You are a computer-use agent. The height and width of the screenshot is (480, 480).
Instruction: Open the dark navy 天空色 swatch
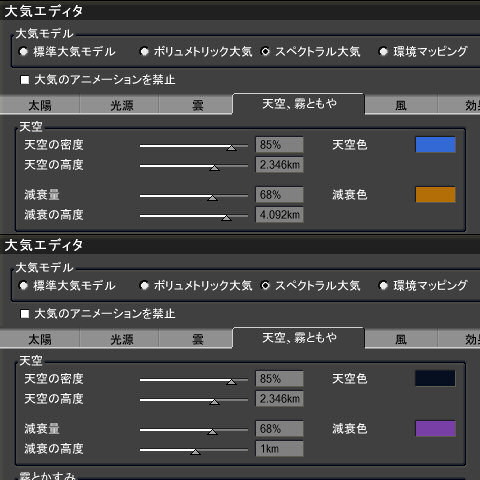(435, 378)
